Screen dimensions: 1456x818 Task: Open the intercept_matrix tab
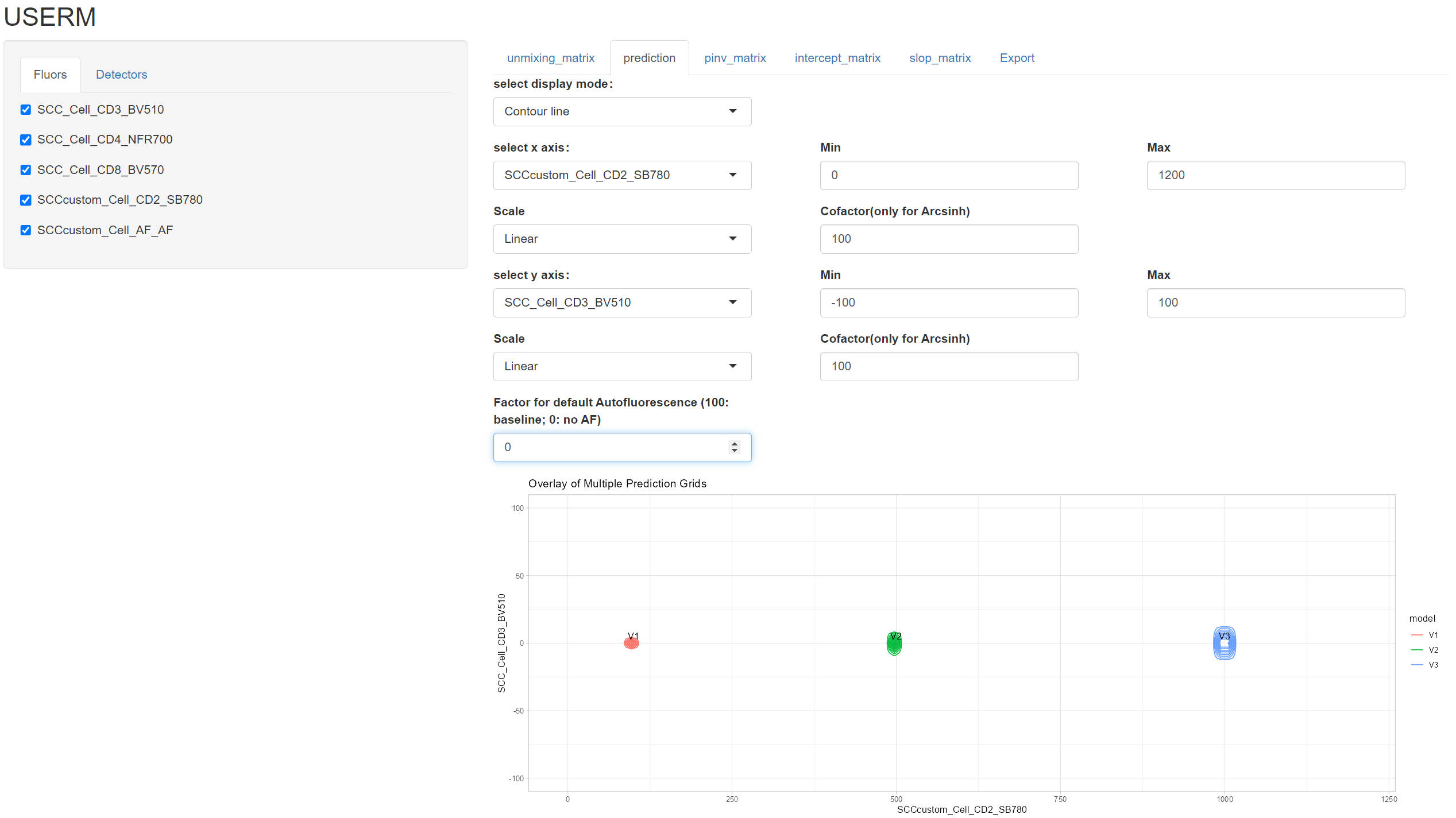pos(837,58)
